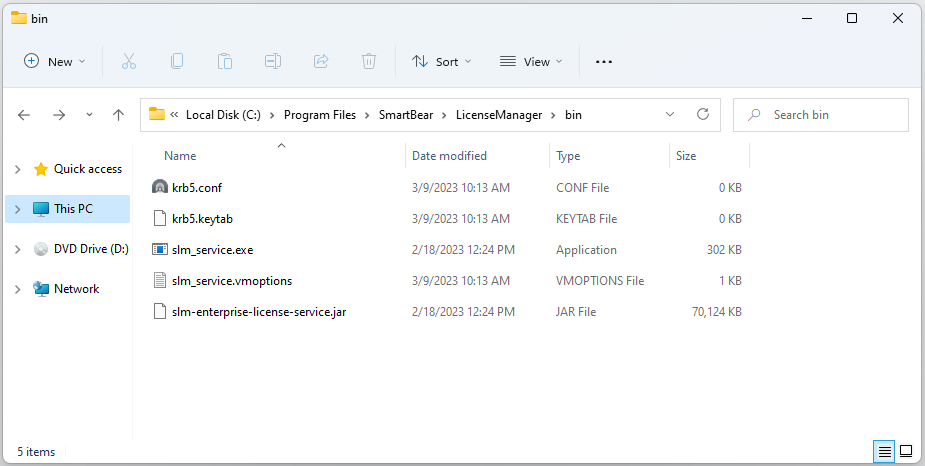The height and width of the screenshot is (466, 925).
Task: Go forward with the right arrow
Action: (x=59, y=115)
